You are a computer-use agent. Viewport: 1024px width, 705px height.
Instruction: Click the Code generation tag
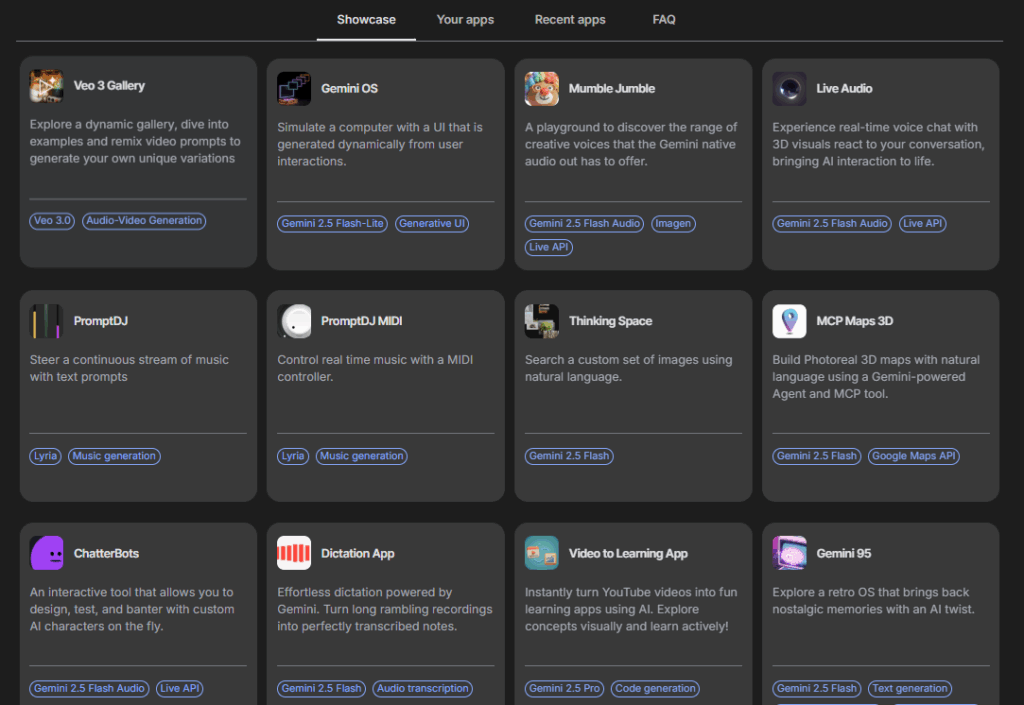click(x=655, y=688)
